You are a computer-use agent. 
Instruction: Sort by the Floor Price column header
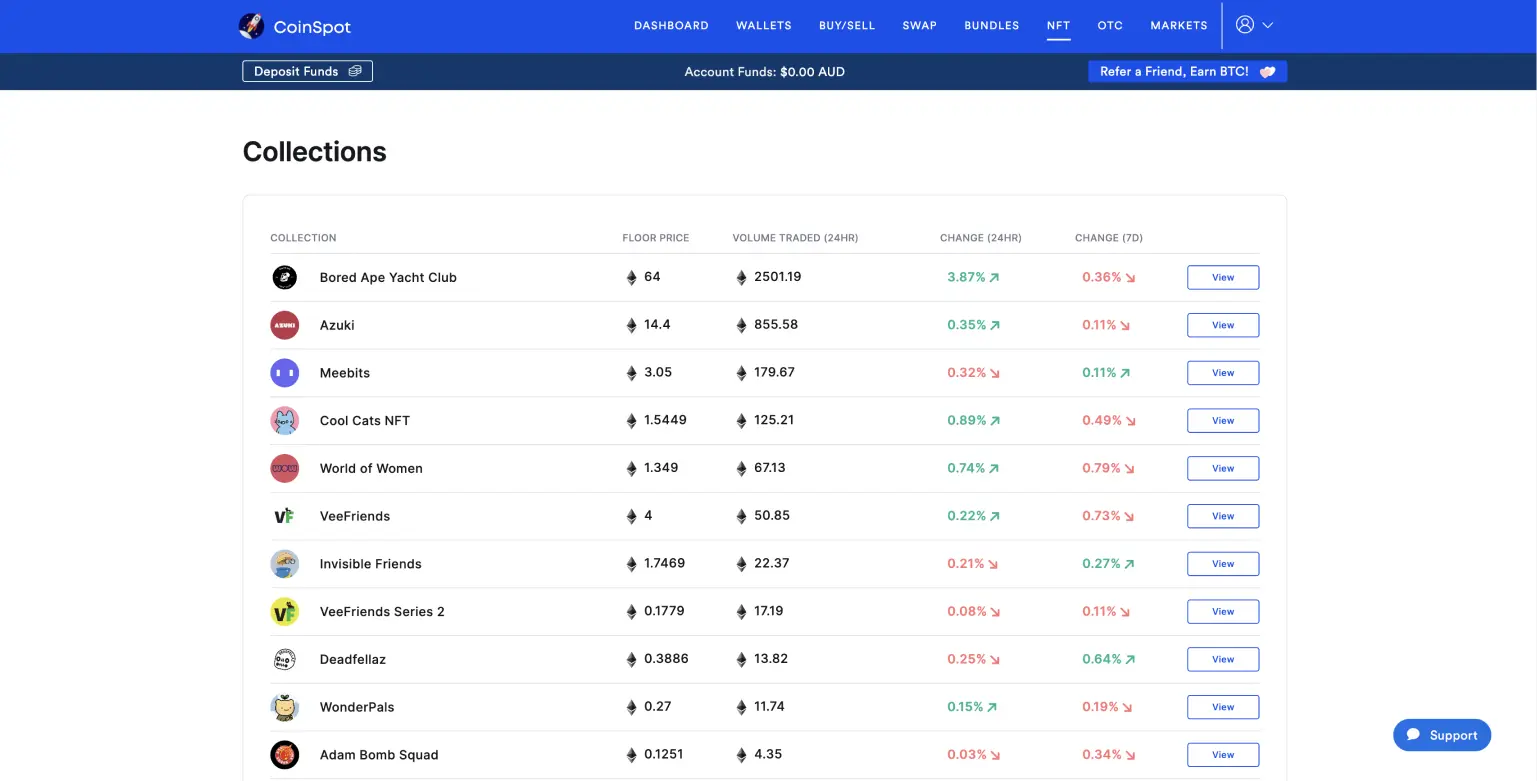pyautogui.click(x=655, y=238)
